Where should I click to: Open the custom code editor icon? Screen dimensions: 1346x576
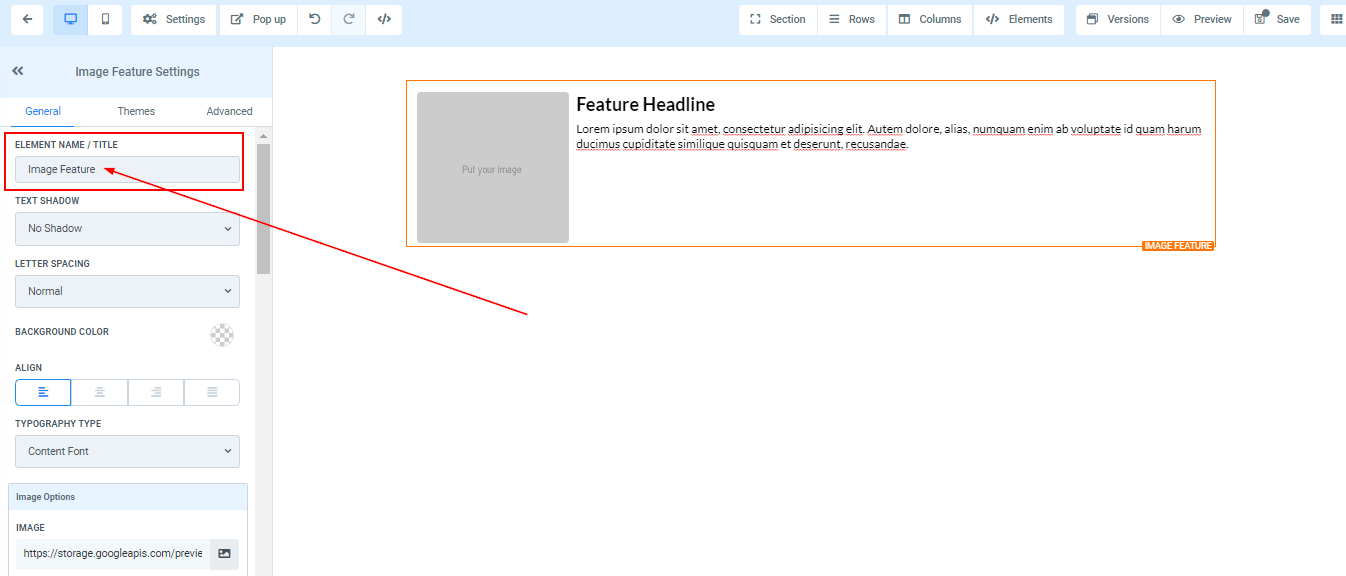(384, 19)
